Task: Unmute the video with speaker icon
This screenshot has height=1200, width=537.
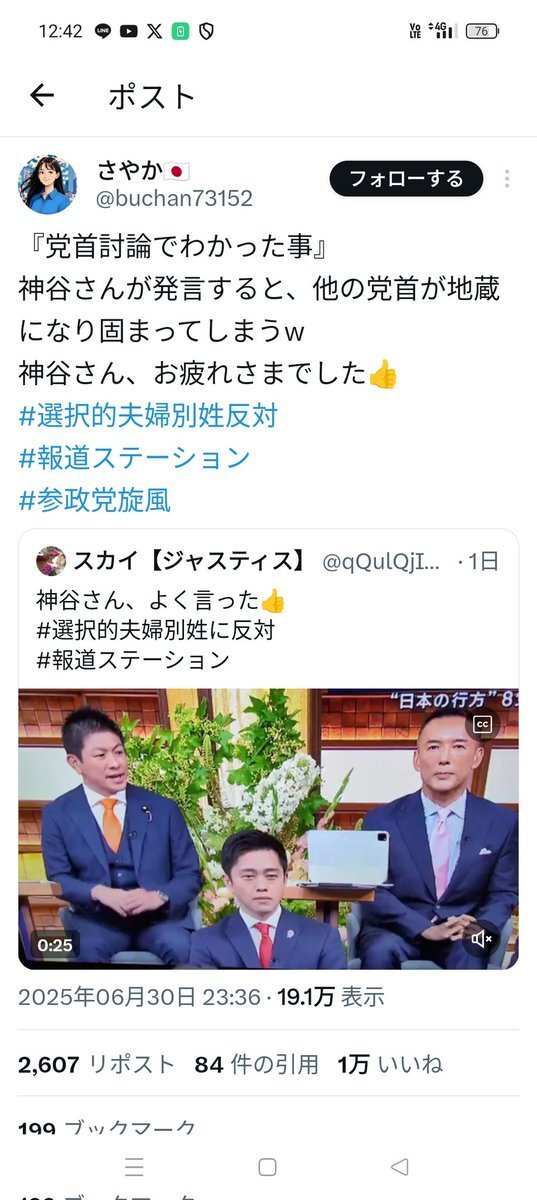Action: pyautogui.click(x=482, y=938)
